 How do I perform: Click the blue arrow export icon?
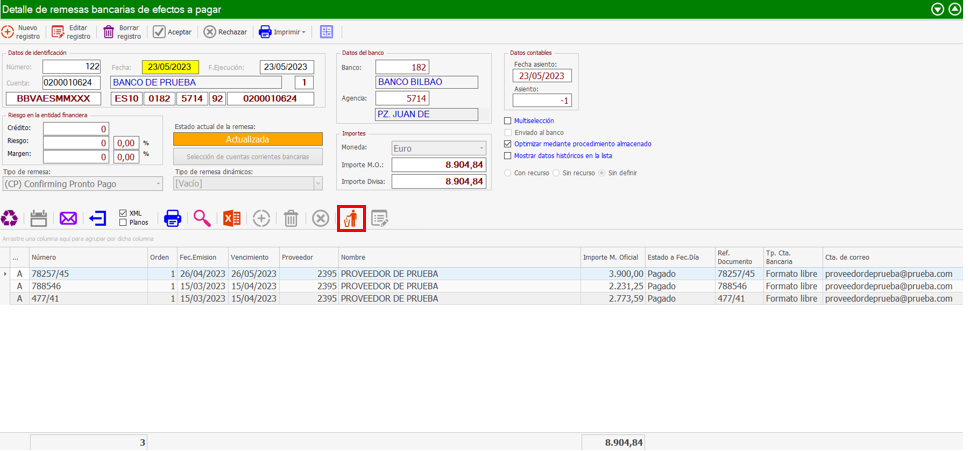point(98,218)
